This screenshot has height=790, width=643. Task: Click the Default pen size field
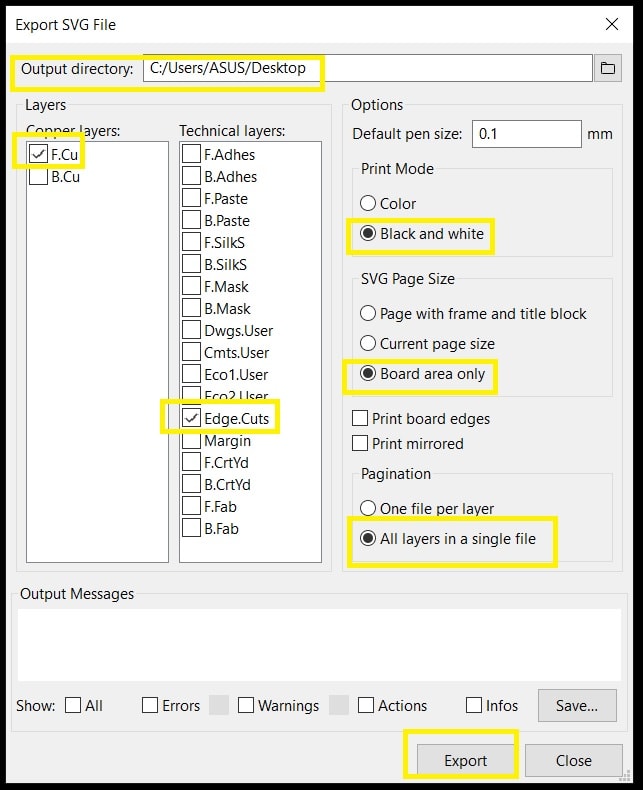(526, 133)
